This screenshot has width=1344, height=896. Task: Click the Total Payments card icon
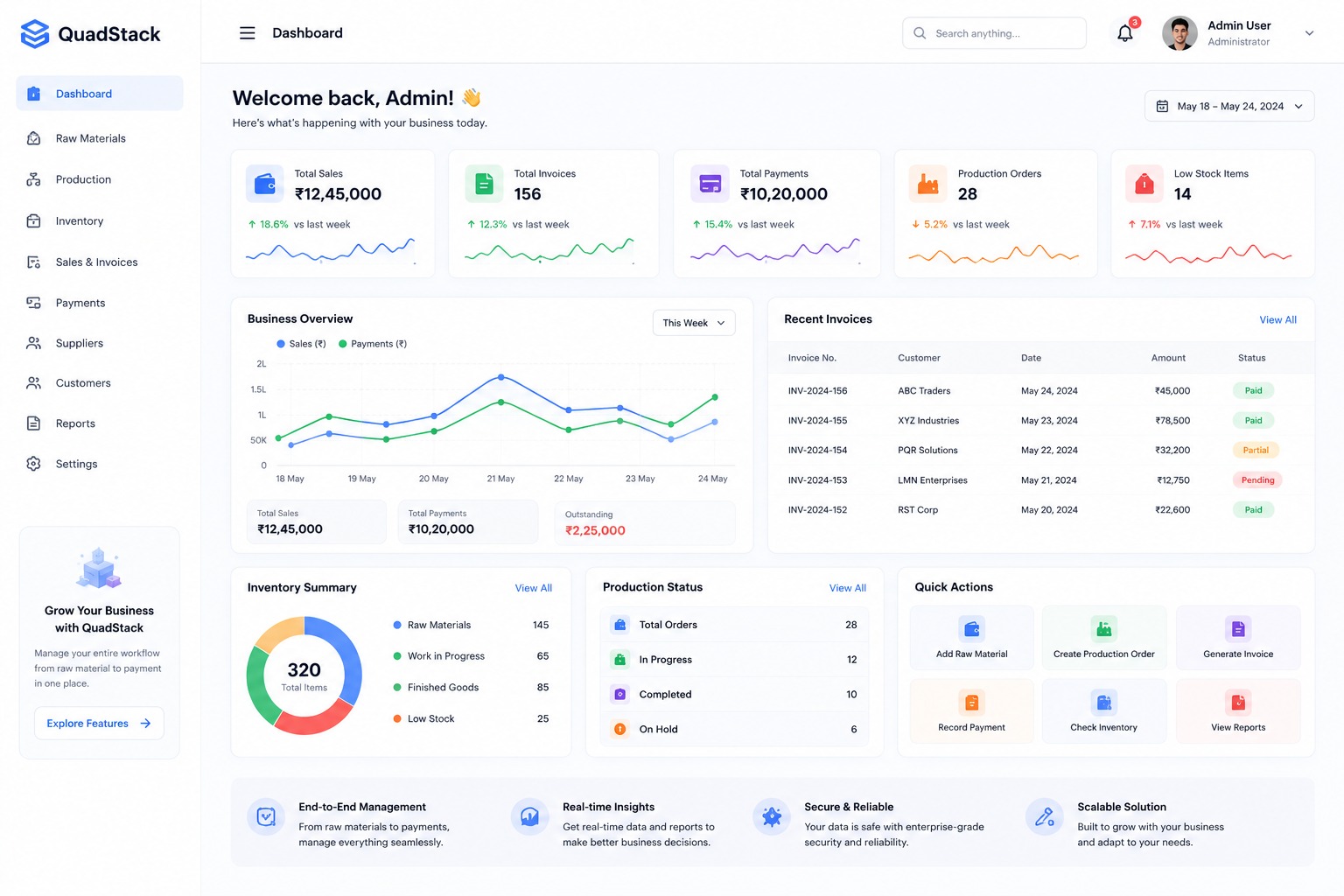point(710,184)
